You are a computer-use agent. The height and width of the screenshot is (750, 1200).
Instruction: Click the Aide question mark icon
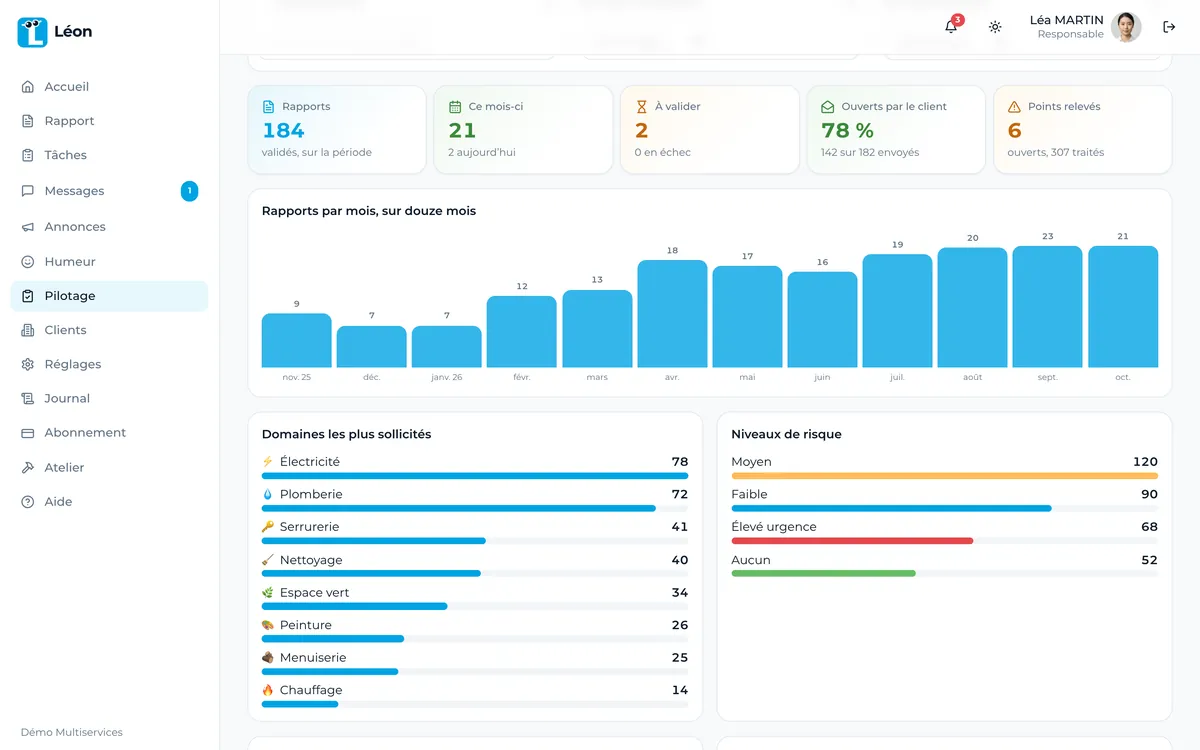pyautogui.click(x=28, y=502)
